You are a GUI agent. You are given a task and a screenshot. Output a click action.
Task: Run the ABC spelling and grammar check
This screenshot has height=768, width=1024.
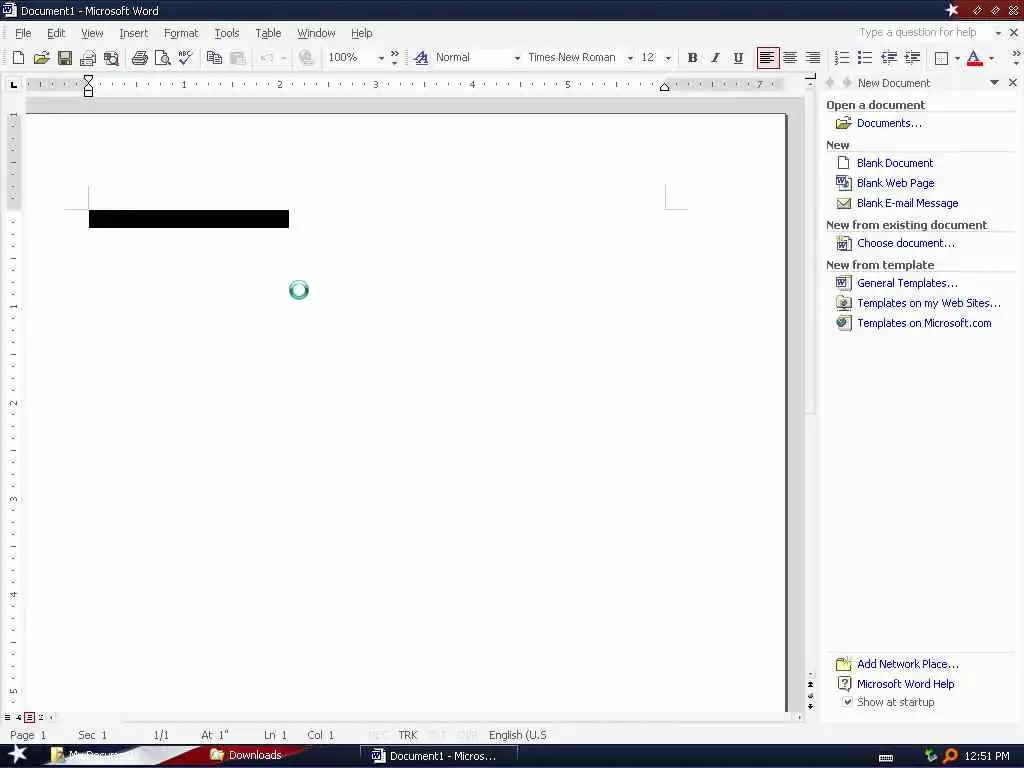(185, 58)
